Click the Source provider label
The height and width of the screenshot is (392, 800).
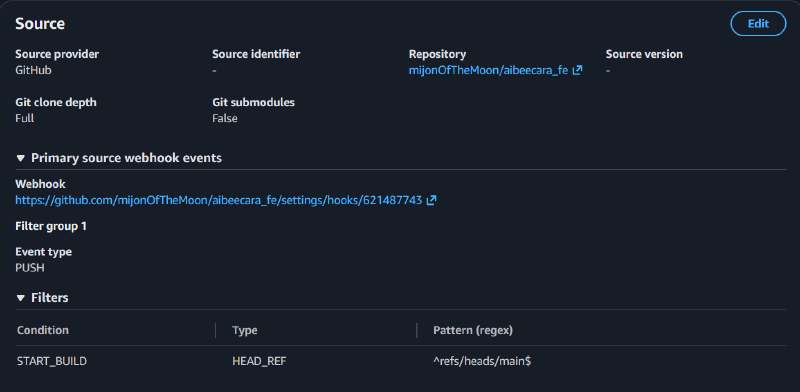pyautogui.click(x=57, y=54)
